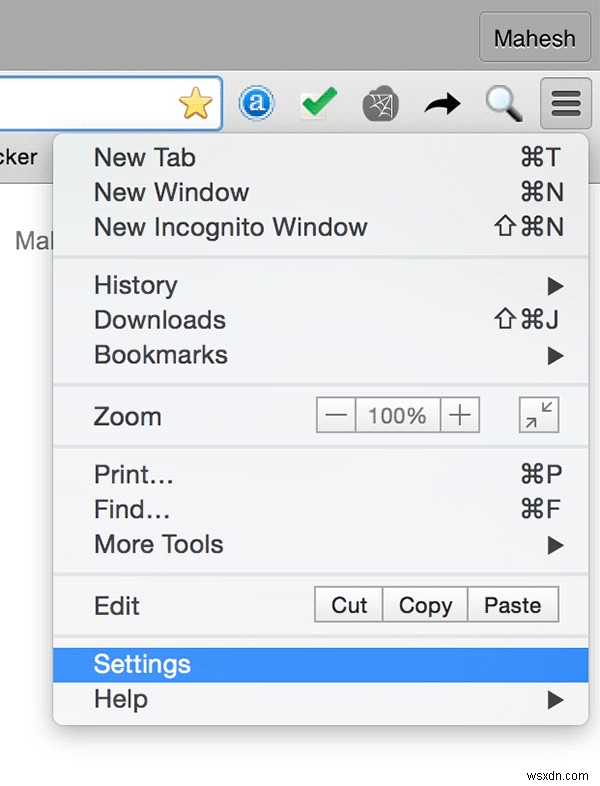Open Settings from the menu
Viewport: 600px width, 786px height.
click(x=320, y=665)
